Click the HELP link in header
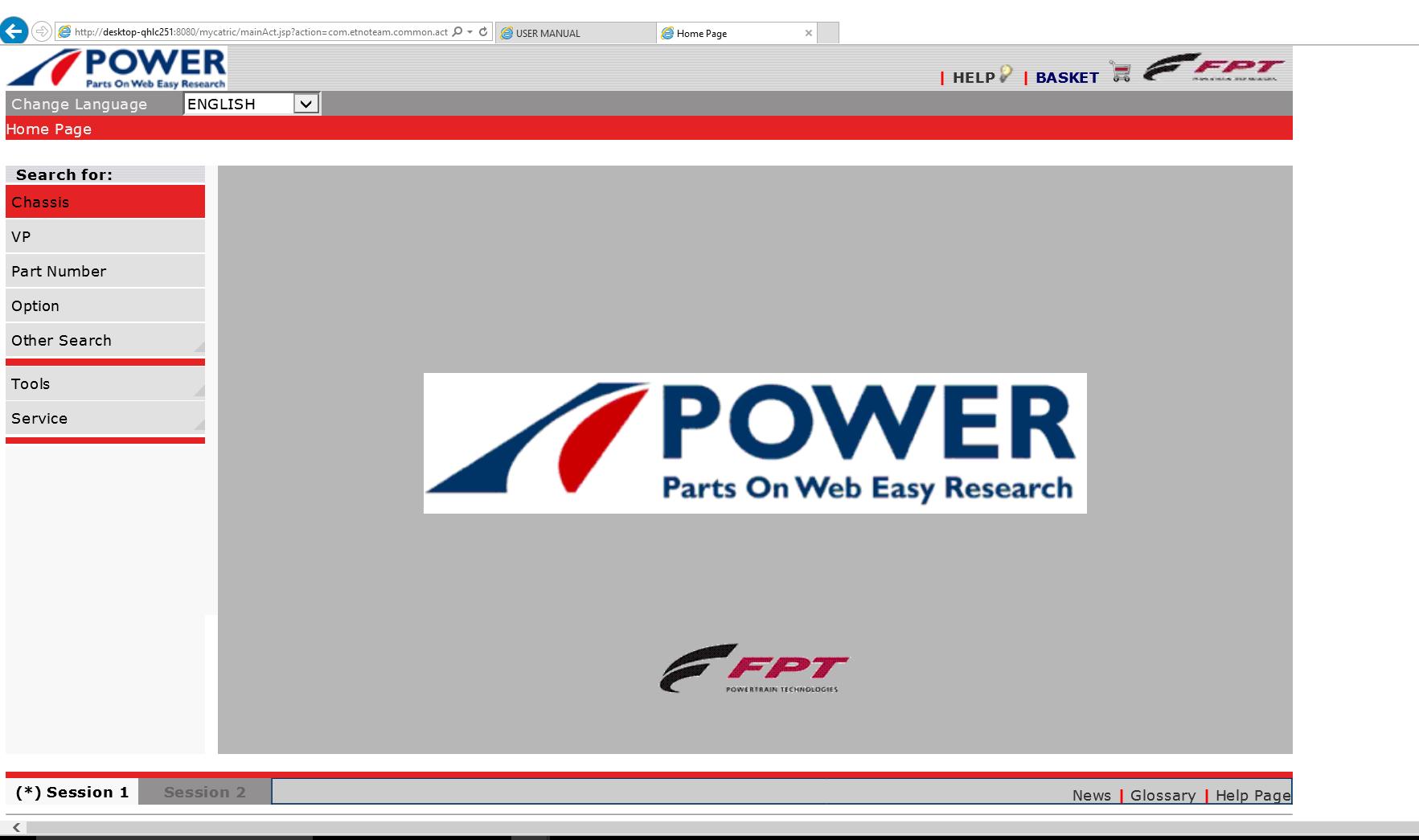Screen dimensions: 1419x840 [974, 77]
